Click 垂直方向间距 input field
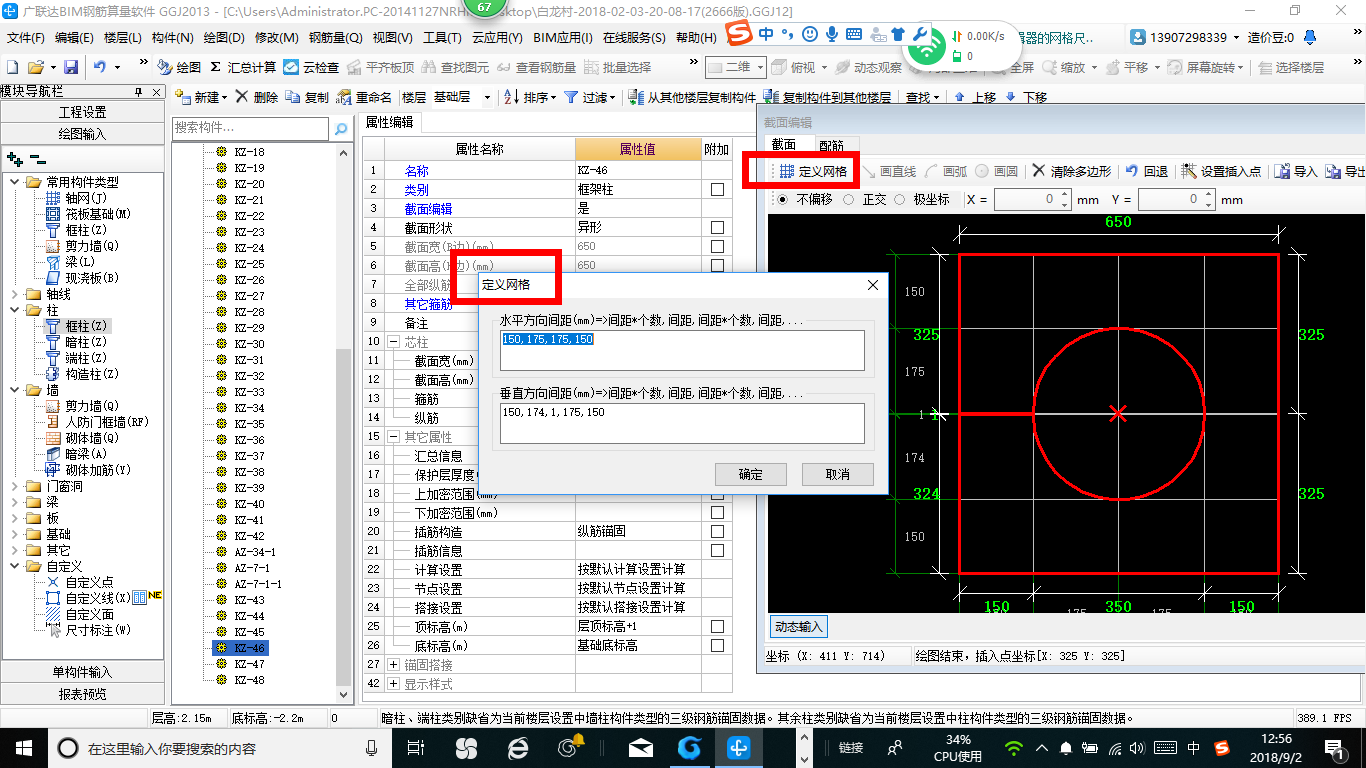The width and height of the screenshot is (1366, 768). pyautogui.click(x=683, y=423)
